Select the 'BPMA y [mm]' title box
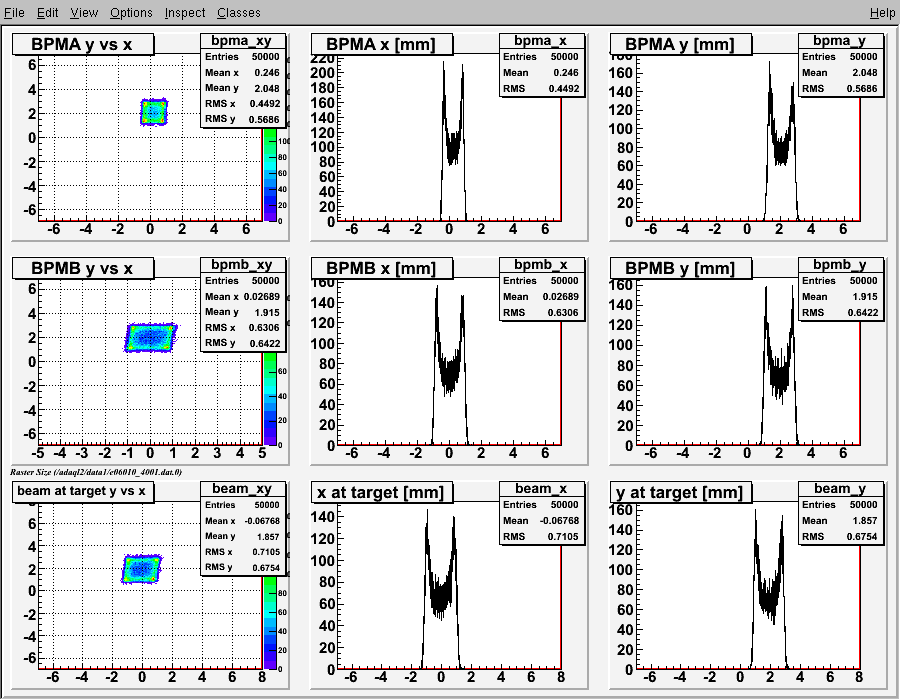 [x=680, y=44]
